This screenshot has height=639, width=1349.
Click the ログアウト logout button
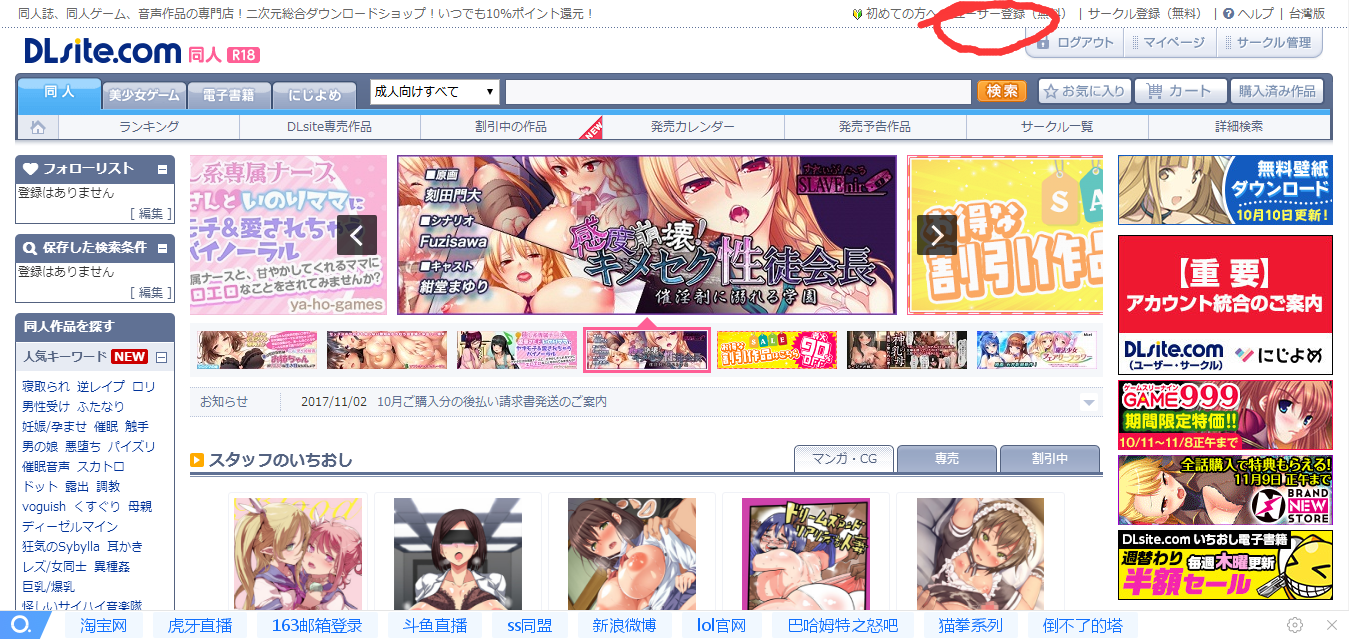tap(1075, 43)
